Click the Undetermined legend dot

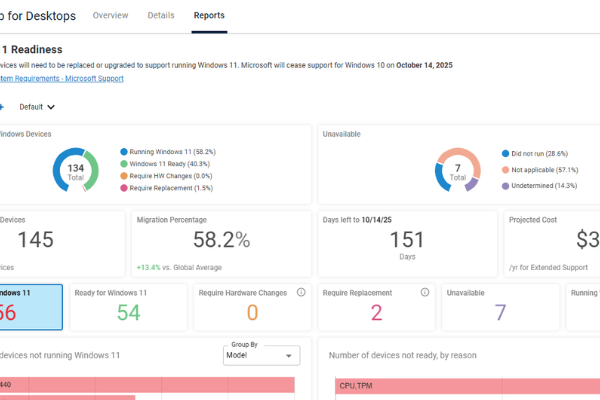505,186
